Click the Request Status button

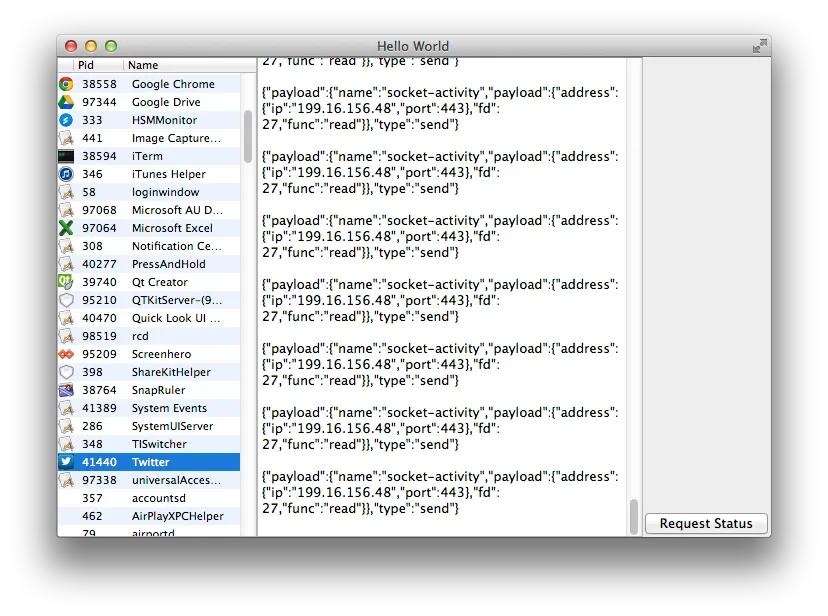tap(706, 523)
